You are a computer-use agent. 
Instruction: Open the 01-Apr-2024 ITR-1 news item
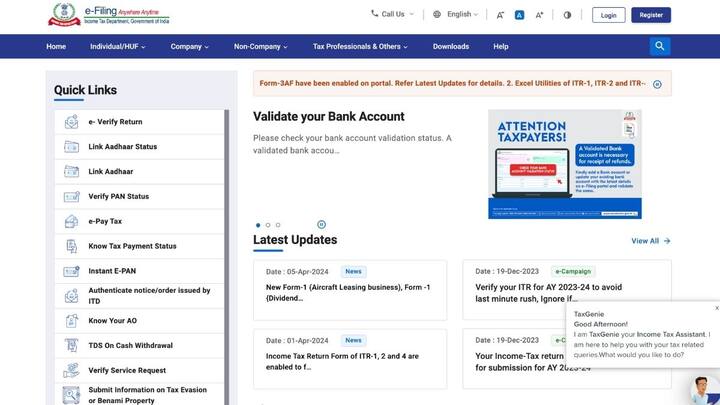click(350, 359)
